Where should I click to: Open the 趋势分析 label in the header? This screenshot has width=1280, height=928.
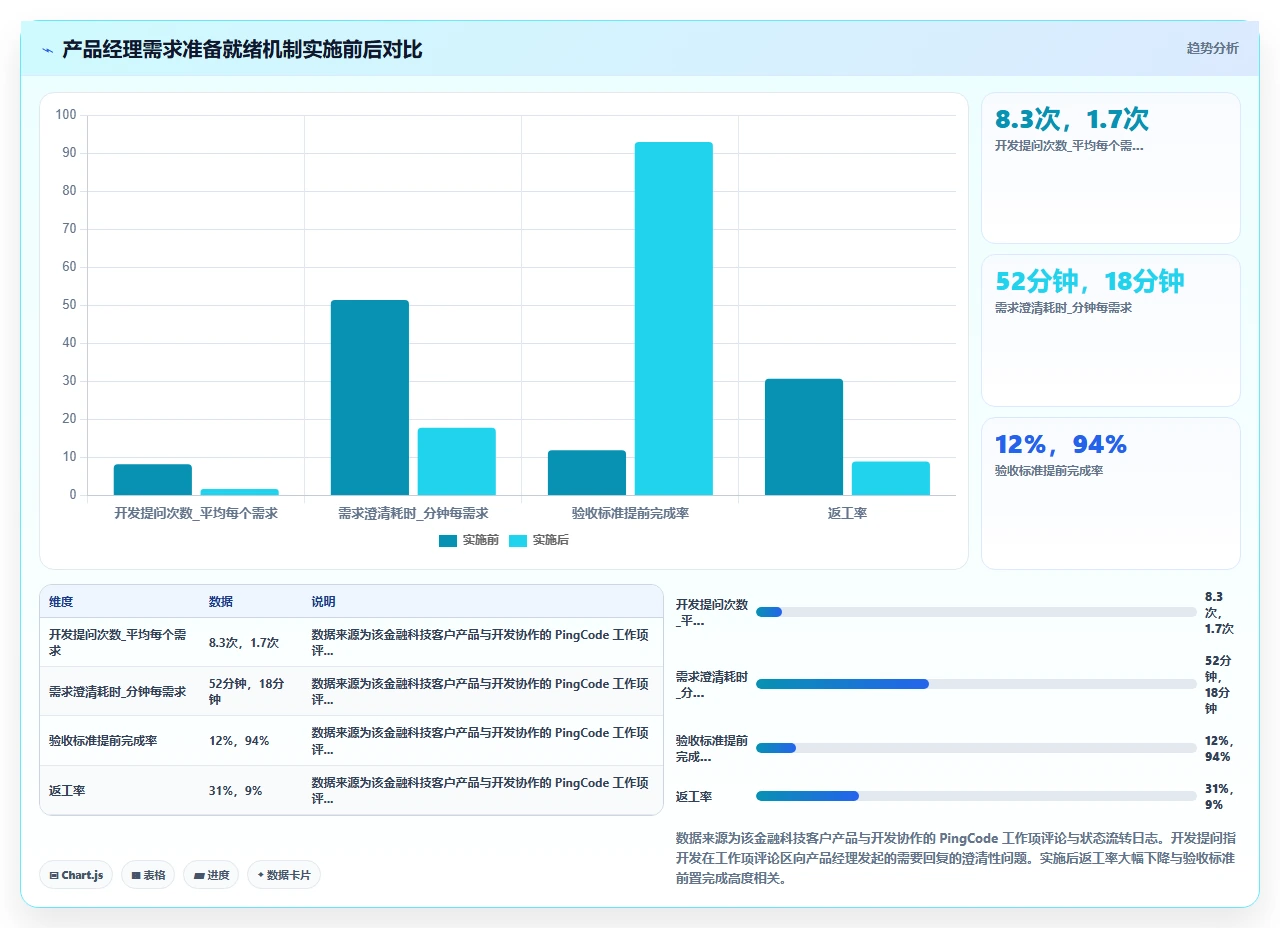click(x=1212, y=48)
